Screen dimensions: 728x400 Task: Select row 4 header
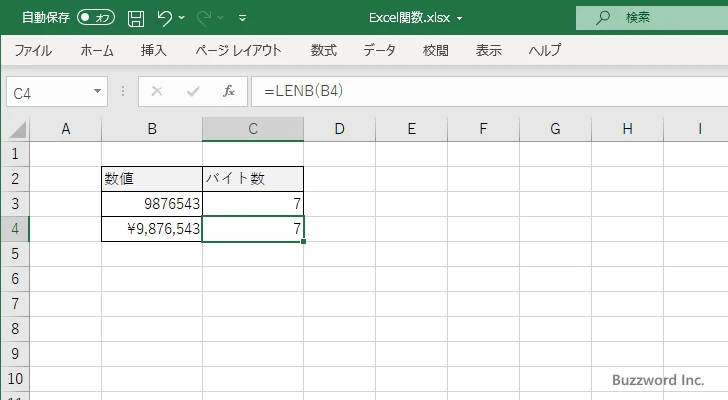click(x=15, y=229)
